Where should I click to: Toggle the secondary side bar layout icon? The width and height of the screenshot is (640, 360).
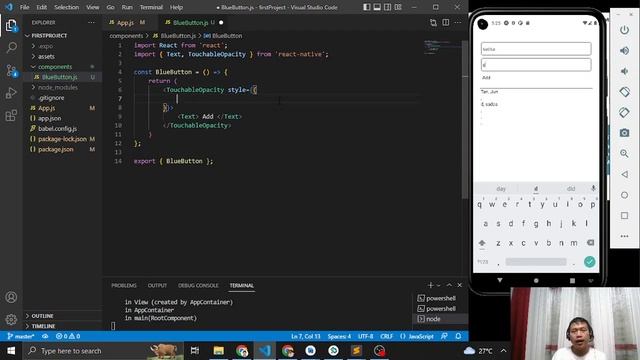(387, 7)
